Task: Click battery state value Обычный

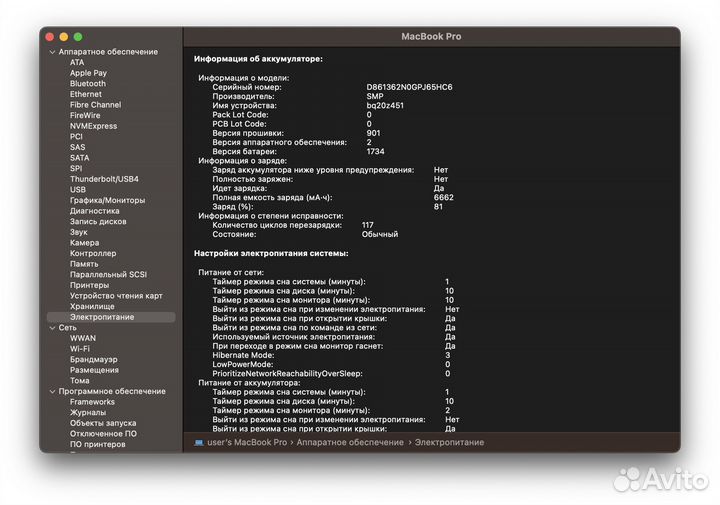Action: [x=380, y=234]
